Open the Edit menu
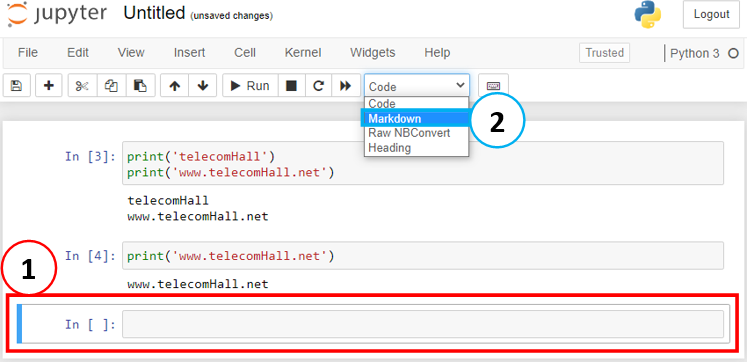 pyautogui.click(x=78, y=52)
